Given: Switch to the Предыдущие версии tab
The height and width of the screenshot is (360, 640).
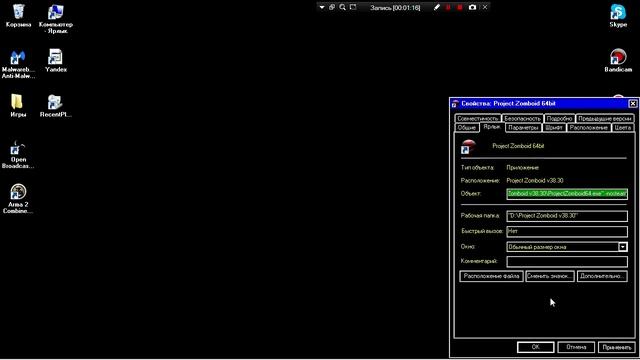Looking at the screenshot, I should [604, 118].
